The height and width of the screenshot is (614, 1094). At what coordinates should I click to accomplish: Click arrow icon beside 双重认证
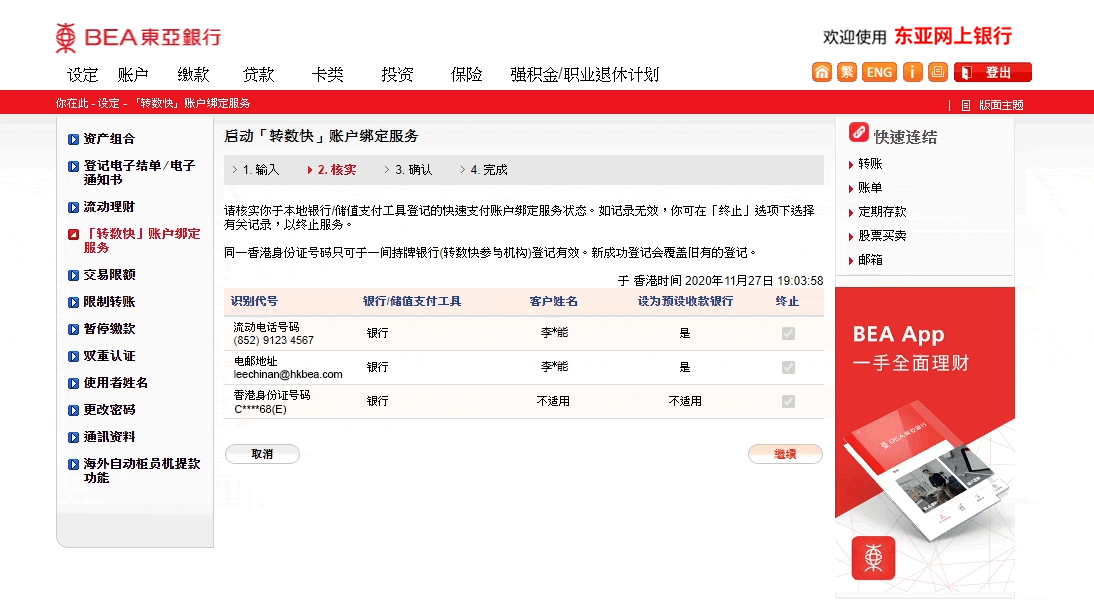(73, 357)
